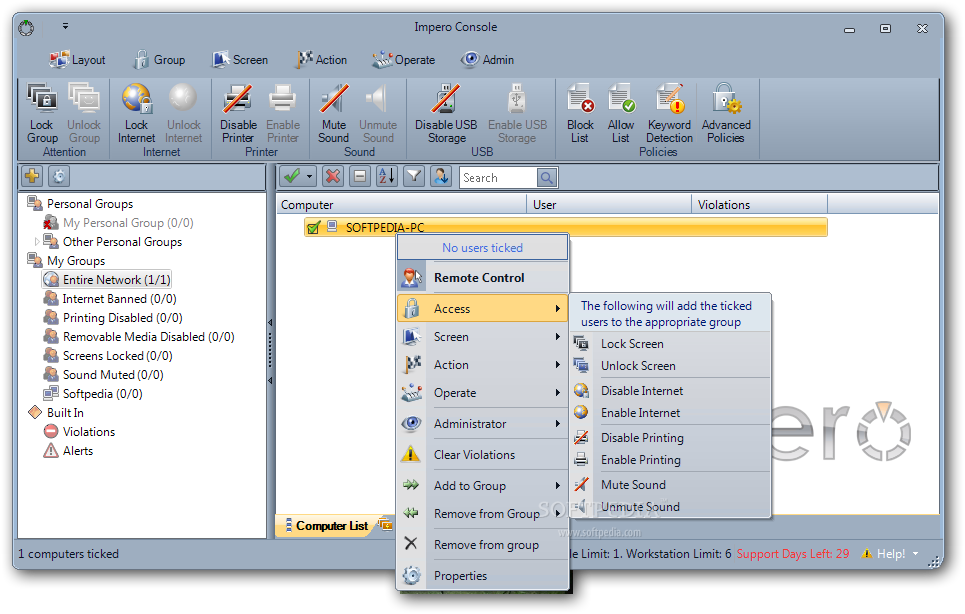
Task: Click the search magnifier button
Action: [x=547, y=178]
